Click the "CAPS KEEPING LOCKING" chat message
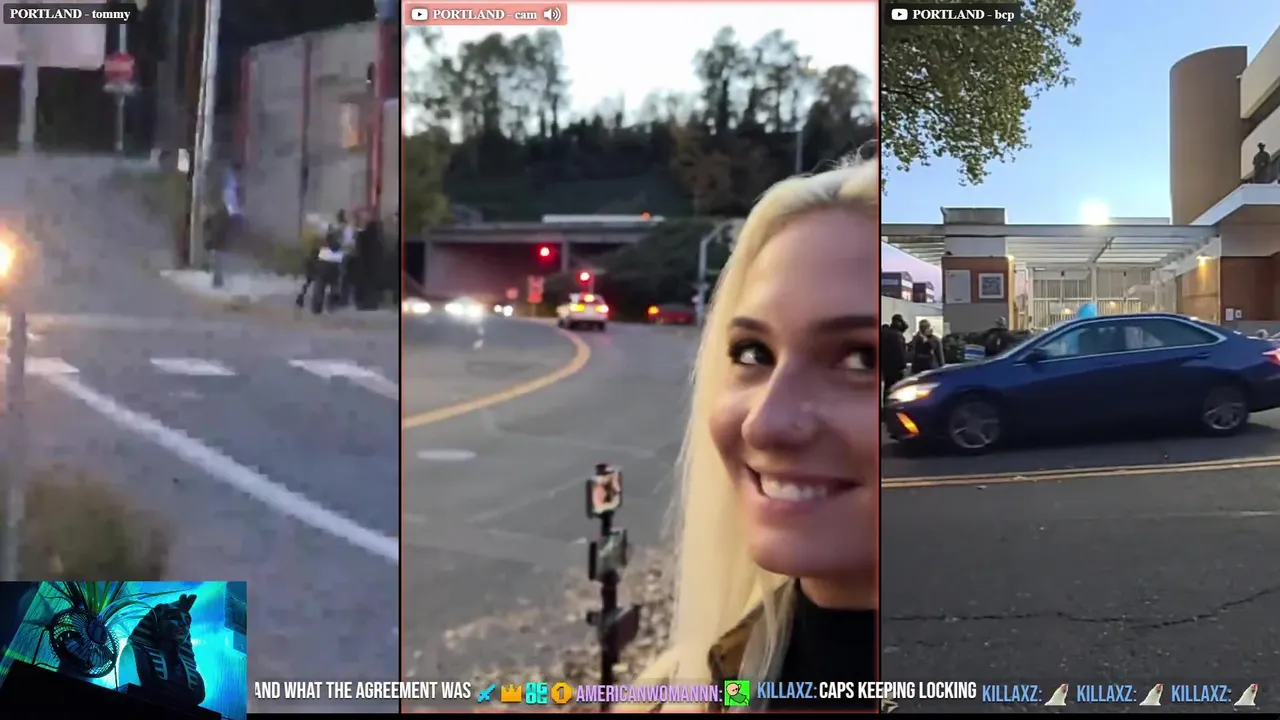1280x720 pixels. click(897, 691)
